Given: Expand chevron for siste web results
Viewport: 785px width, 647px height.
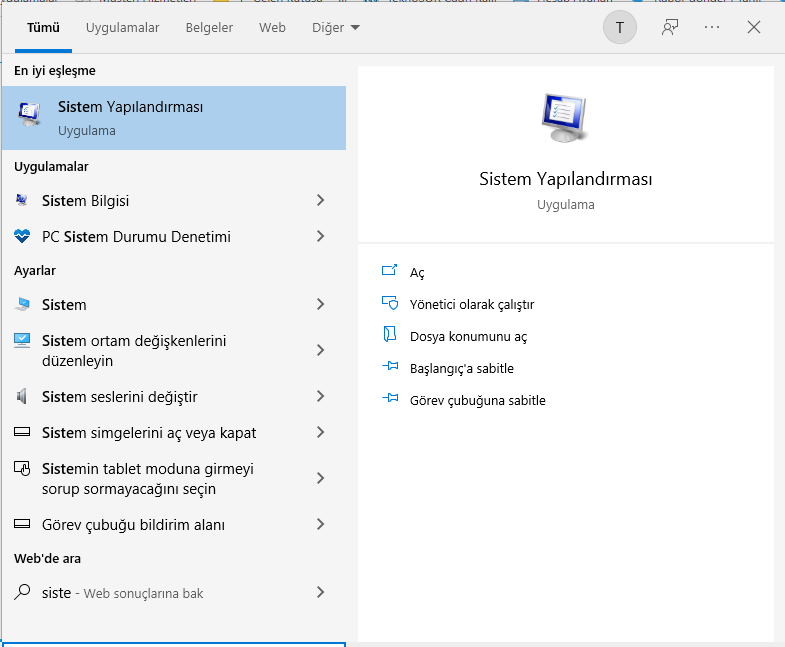Looking at the screenshot, I should tap(320, 592).
